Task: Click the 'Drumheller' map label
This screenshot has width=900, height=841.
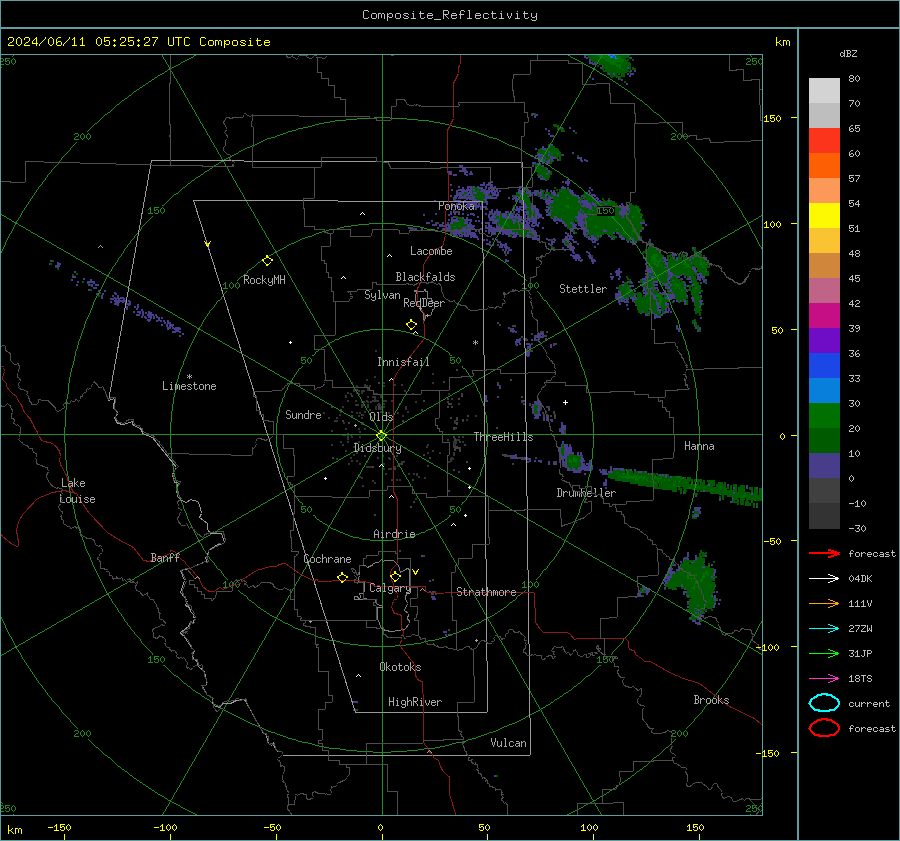Action: 586,493
